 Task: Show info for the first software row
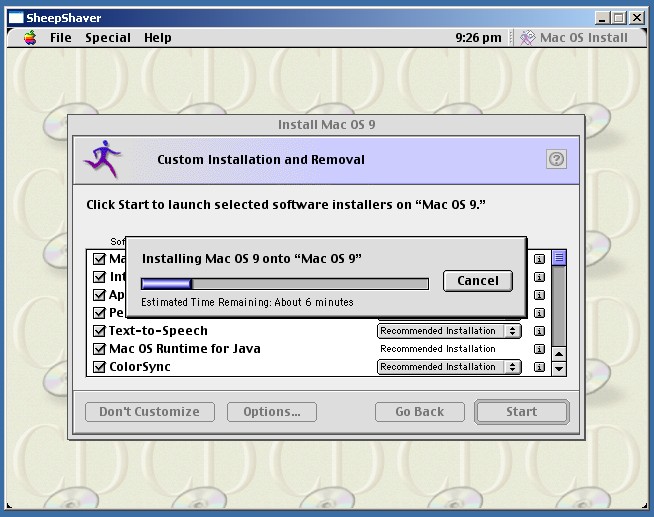pyautogui.click(x=539, y=259)
